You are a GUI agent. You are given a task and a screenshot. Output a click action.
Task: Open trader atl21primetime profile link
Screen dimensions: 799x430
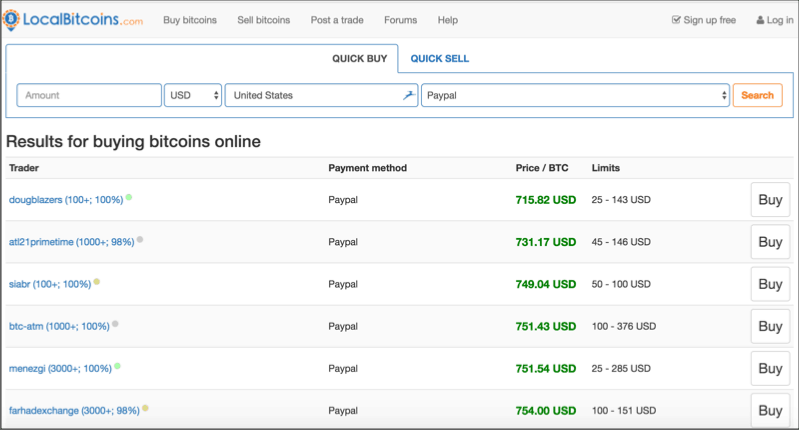pyautogui.click(x=71, y=242)
